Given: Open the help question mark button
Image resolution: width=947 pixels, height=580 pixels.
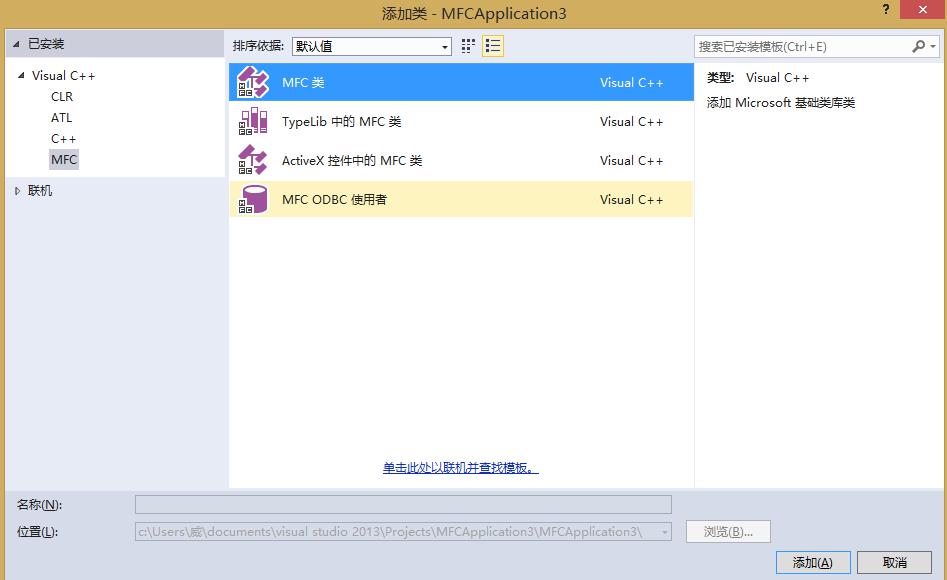Looking at the screenshot, I should click(x=885, y=9).
